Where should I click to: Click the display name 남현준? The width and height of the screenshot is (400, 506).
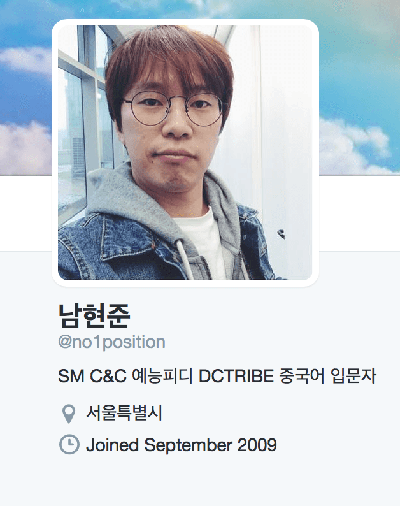(94, 315)
